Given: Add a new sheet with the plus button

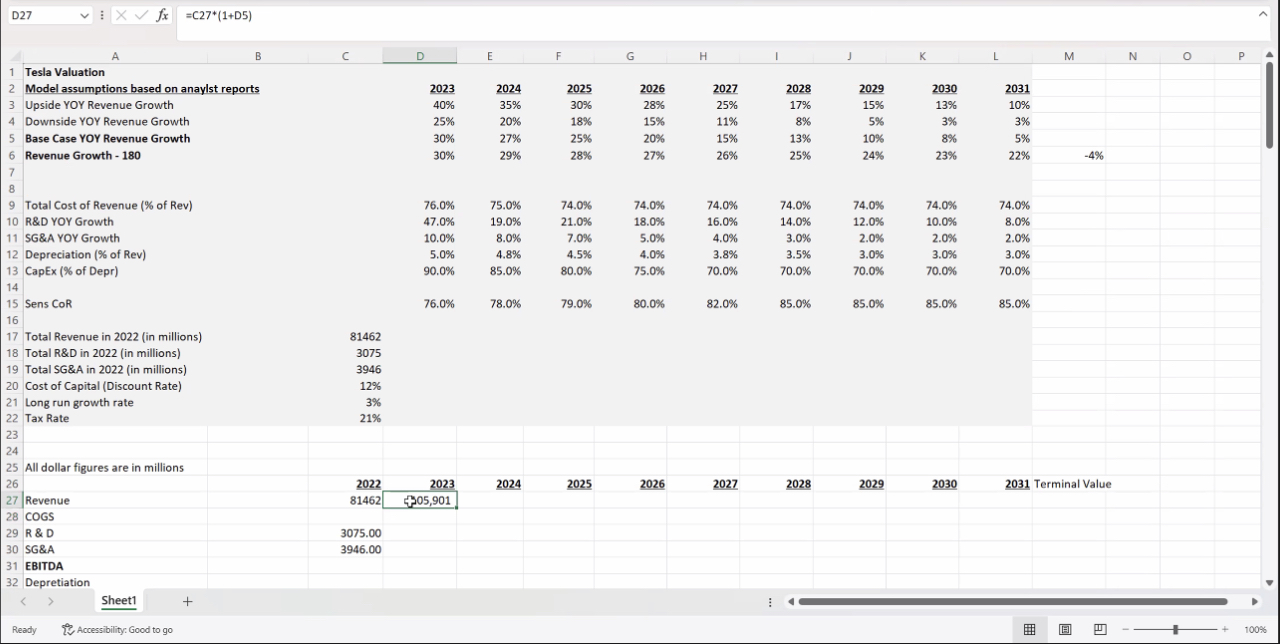Looking at the screenshot, I should coord(187,601).
